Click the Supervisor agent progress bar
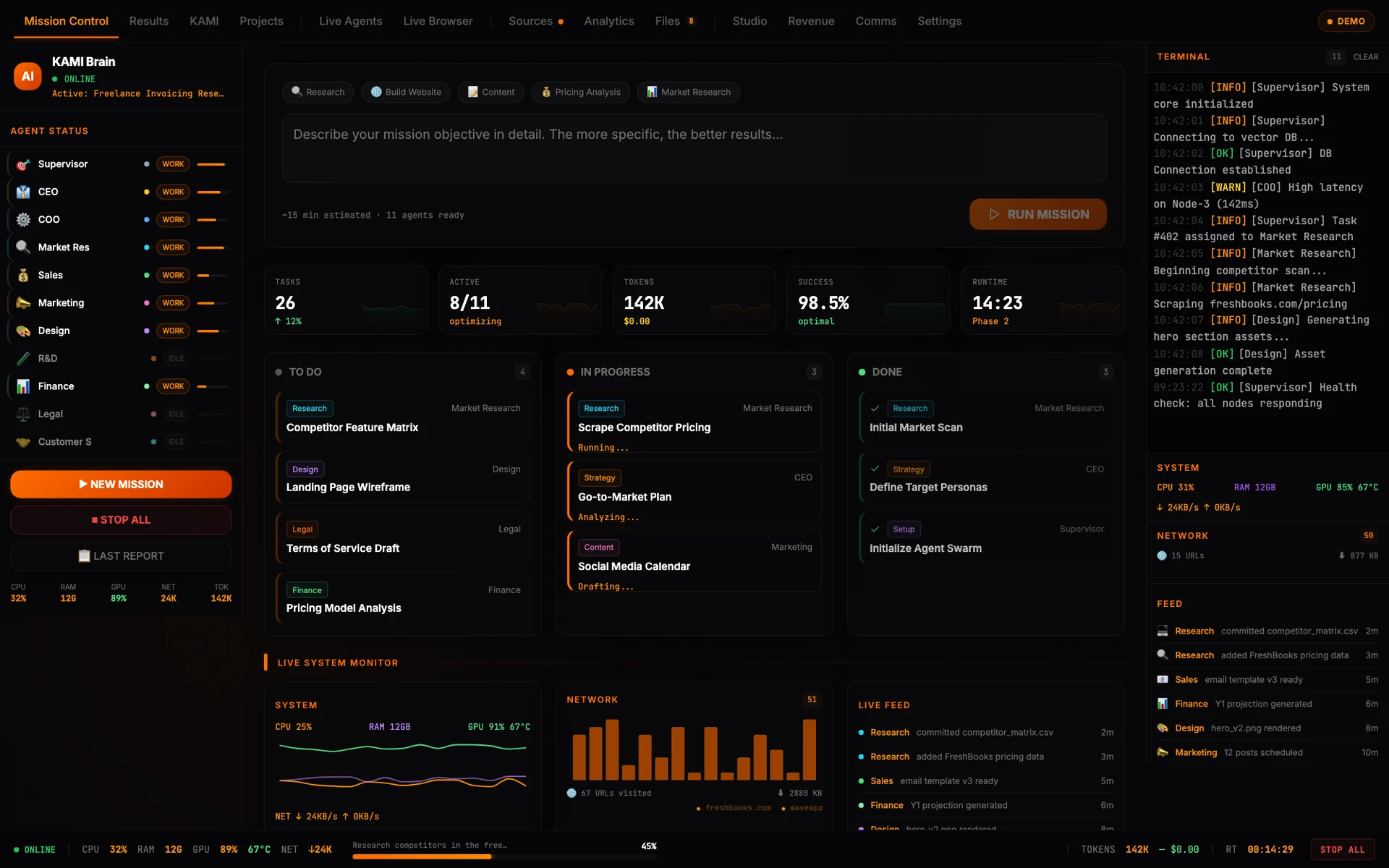Image resolution: width=1389 pixels, height=868 pixels. pos(213,164)
